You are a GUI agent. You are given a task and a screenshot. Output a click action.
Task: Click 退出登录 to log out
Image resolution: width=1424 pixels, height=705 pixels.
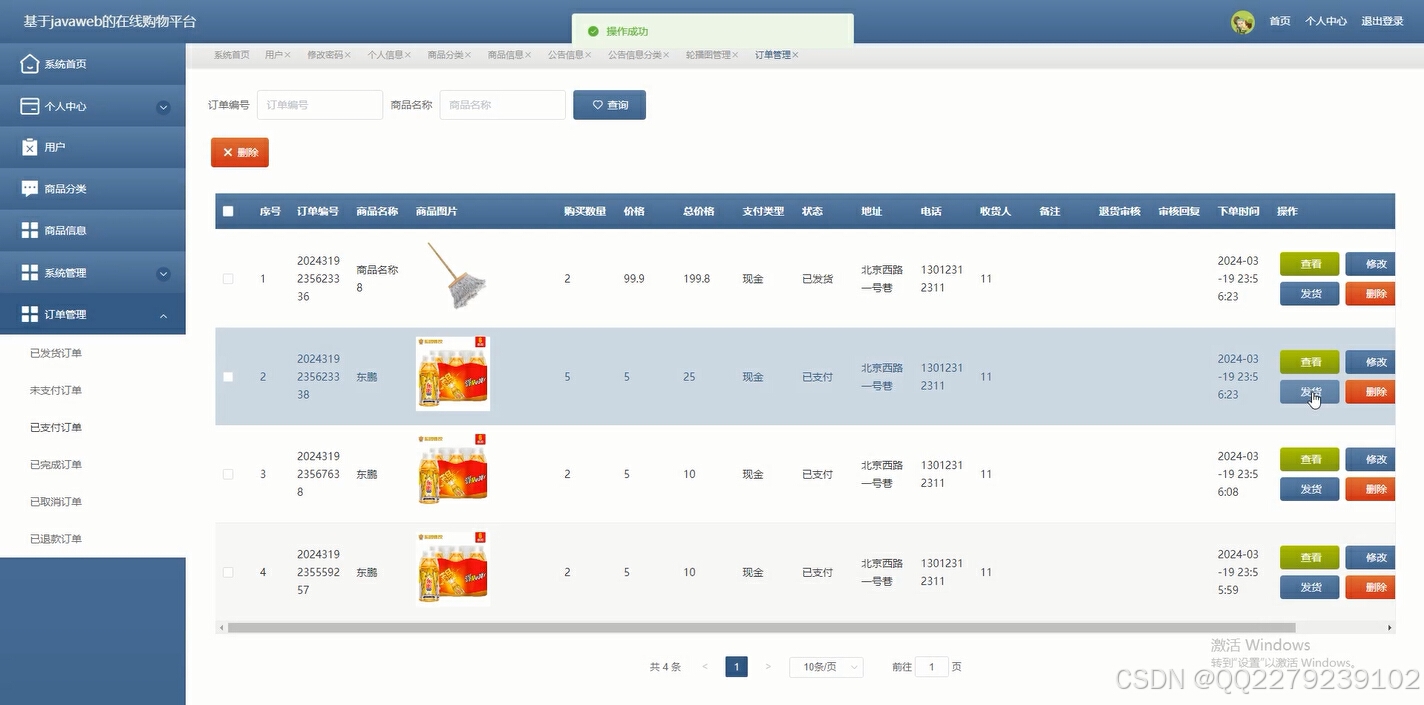tap(1383, 21)
